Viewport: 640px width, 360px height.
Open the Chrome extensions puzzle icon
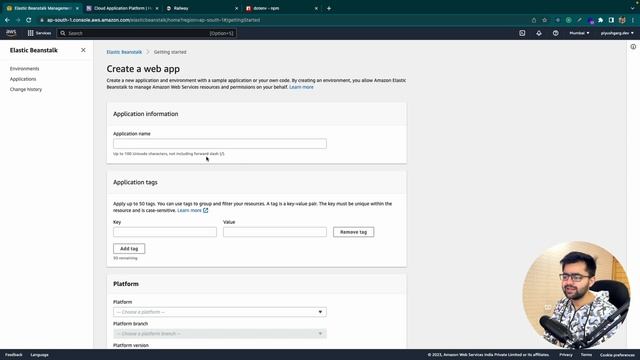tap(600, 20)
